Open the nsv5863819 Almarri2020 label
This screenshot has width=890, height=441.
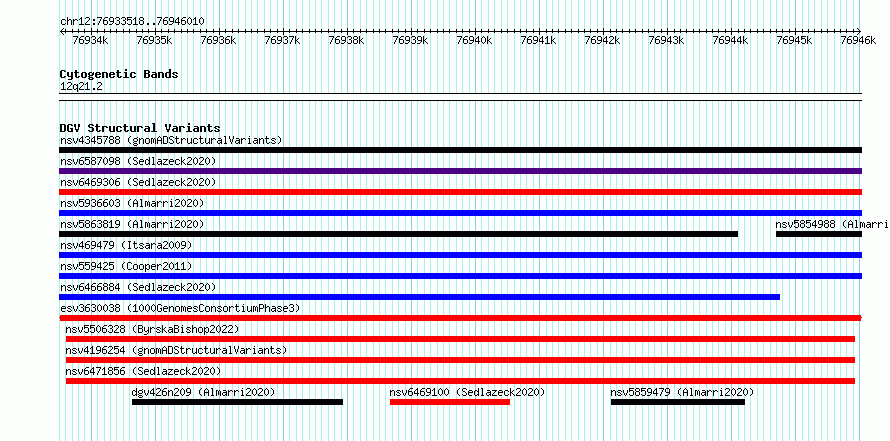pyautogui.click(x=132, y=224)
